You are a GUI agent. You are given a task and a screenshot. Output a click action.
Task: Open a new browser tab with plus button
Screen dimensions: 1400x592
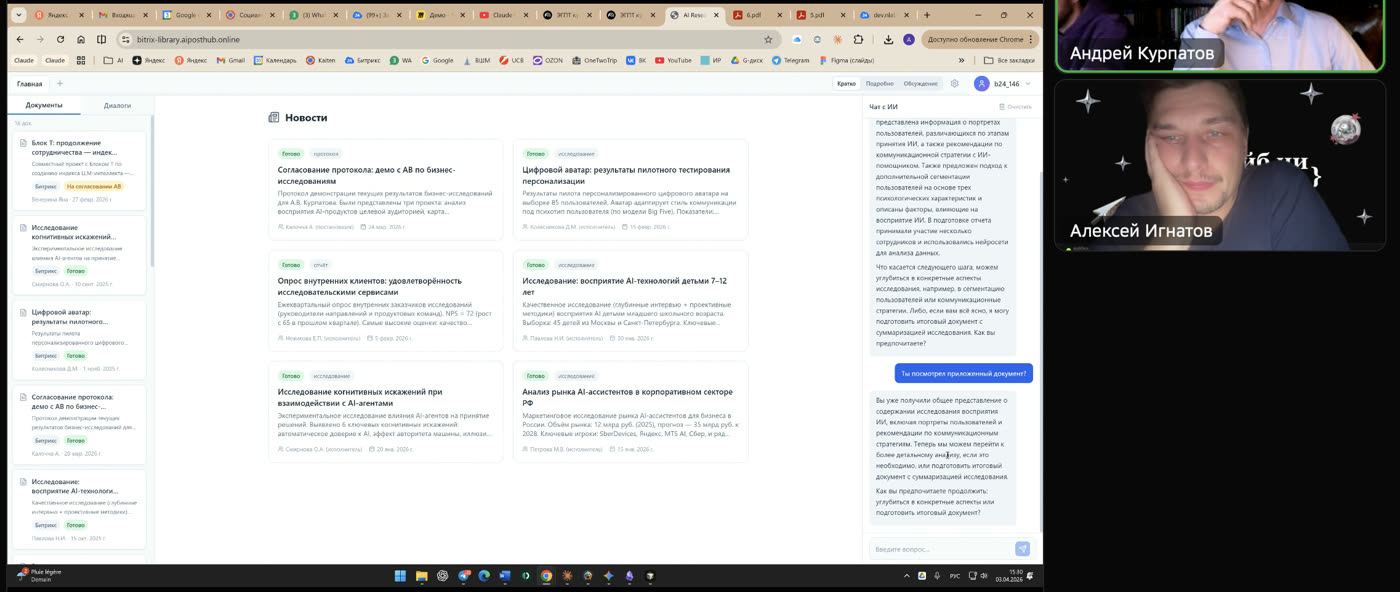[x=926, y=15]
